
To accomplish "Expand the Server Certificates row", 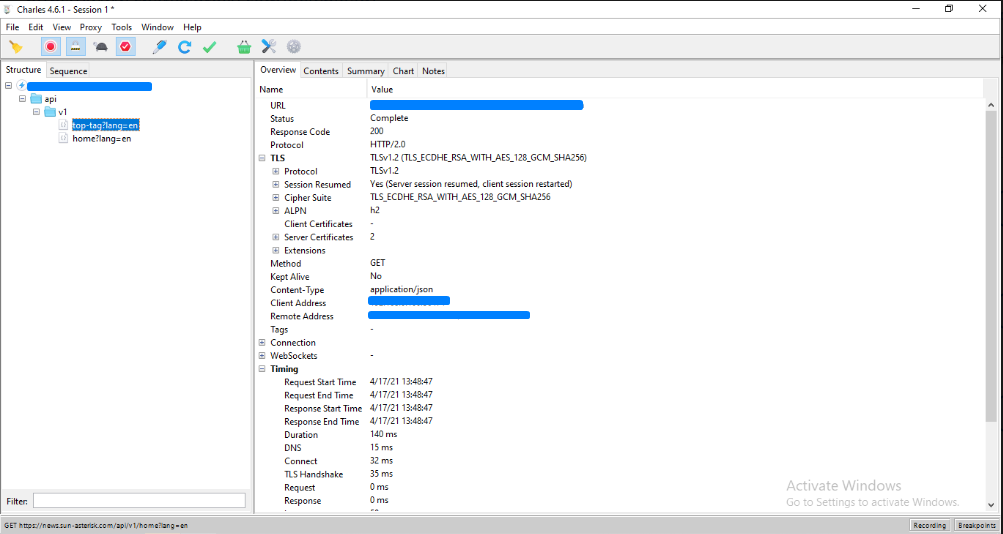I will point(276,237).
